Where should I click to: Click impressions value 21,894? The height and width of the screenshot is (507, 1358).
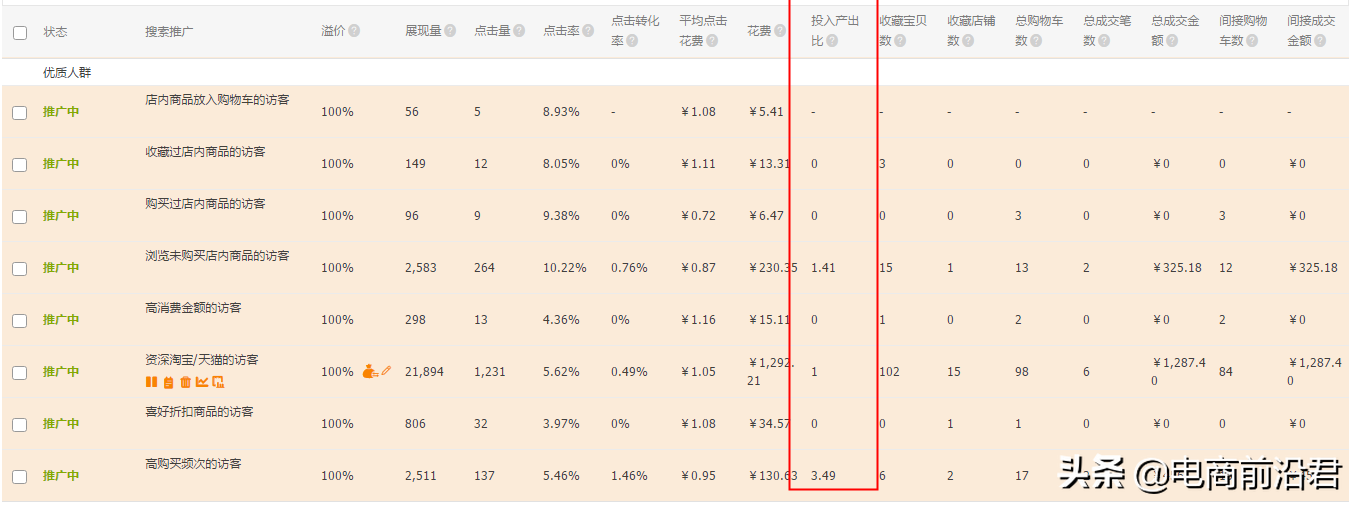(x=424, y=372)
